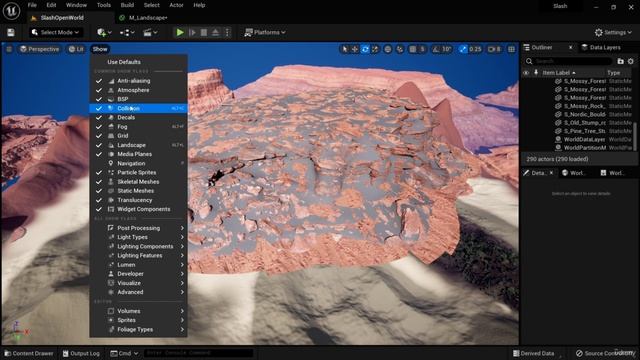
Task: Expand Lumen show flags submenu
Action: (139, 264)
